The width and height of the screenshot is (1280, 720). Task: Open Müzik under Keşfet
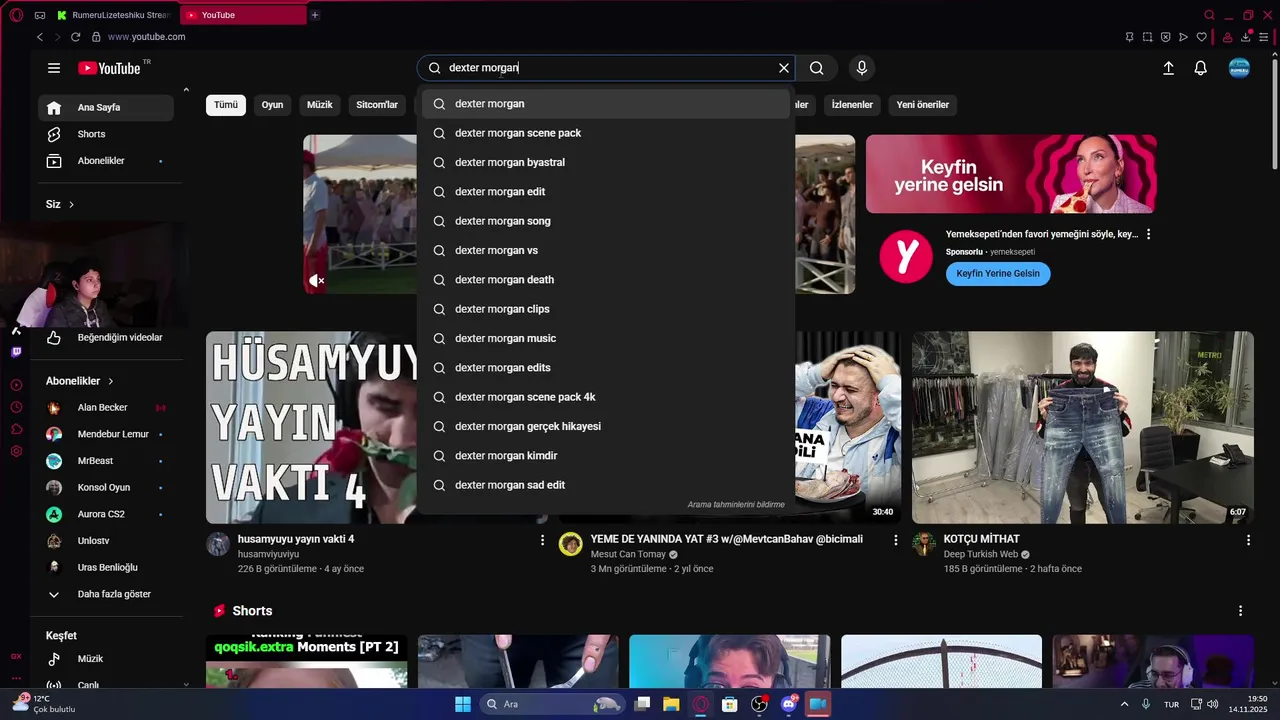[106, 659]
